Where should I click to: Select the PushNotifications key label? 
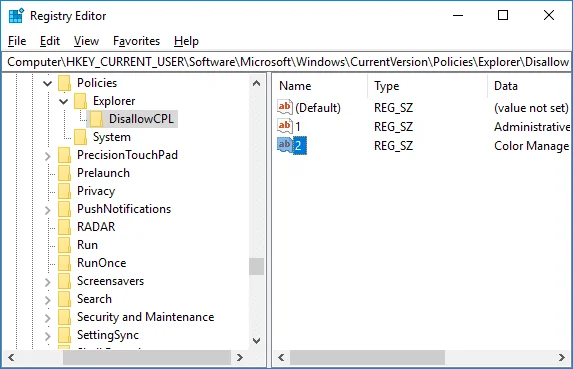(124, 209)
